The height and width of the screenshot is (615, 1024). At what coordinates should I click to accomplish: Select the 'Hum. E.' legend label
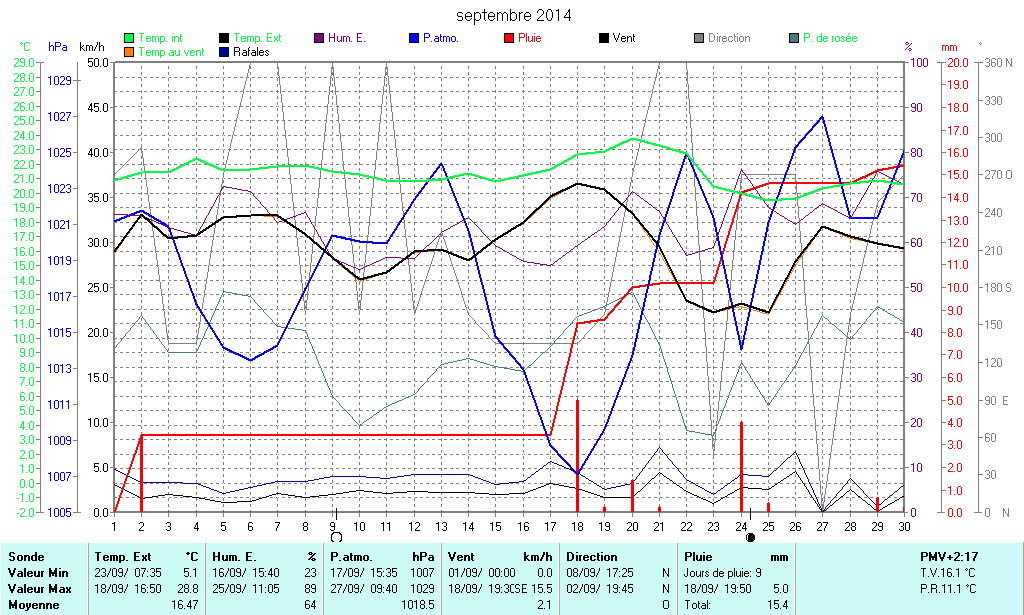(347, 39)
